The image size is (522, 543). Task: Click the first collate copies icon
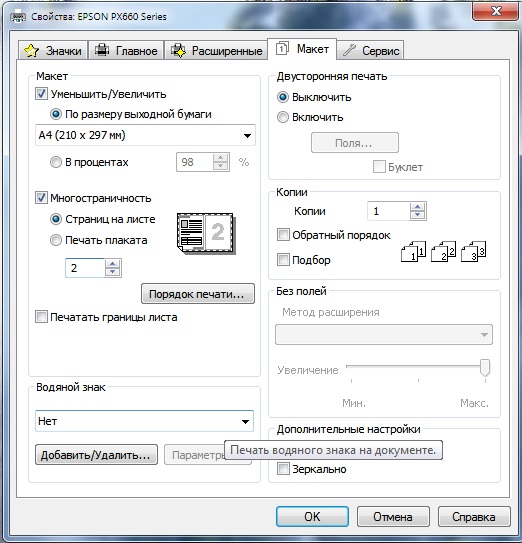pos(413,251)
